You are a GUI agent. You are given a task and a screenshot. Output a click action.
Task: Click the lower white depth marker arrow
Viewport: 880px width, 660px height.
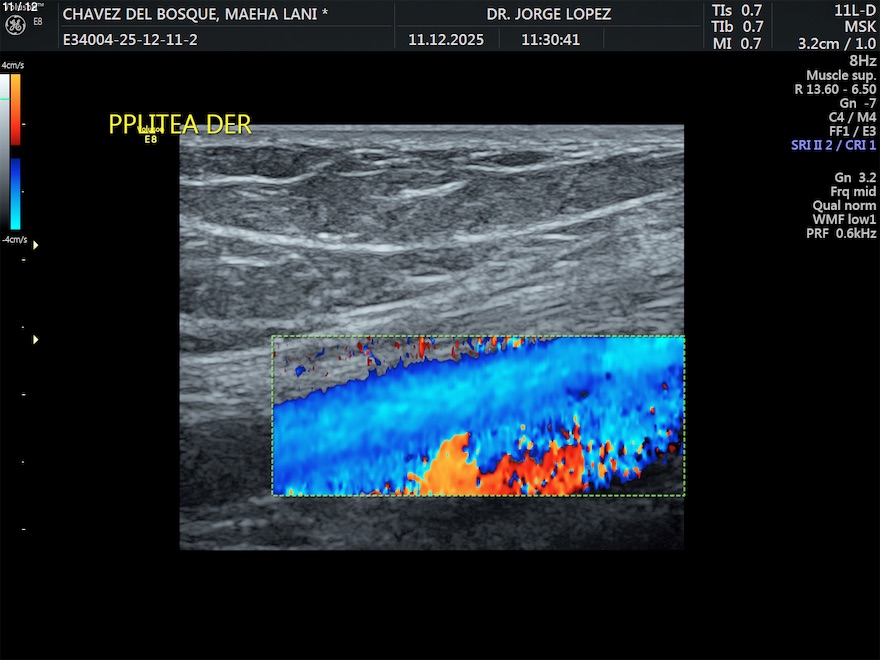(36, 340)
